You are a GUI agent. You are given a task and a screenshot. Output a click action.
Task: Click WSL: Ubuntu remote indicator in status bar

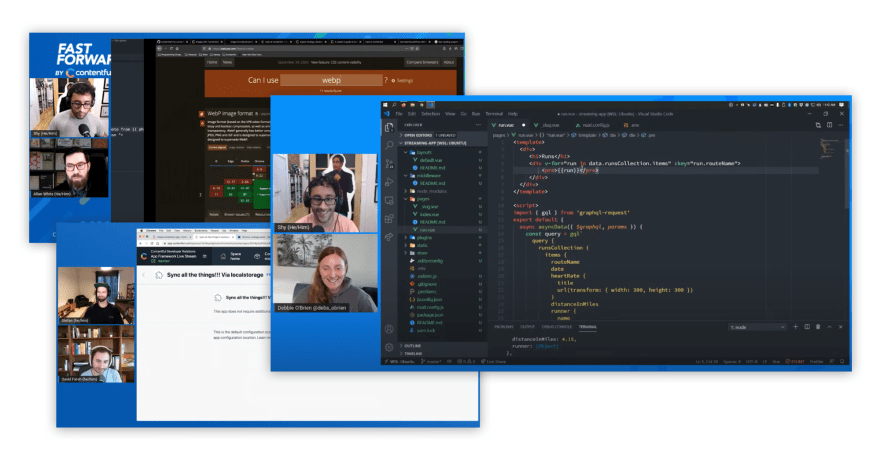[x=400, y=362]
